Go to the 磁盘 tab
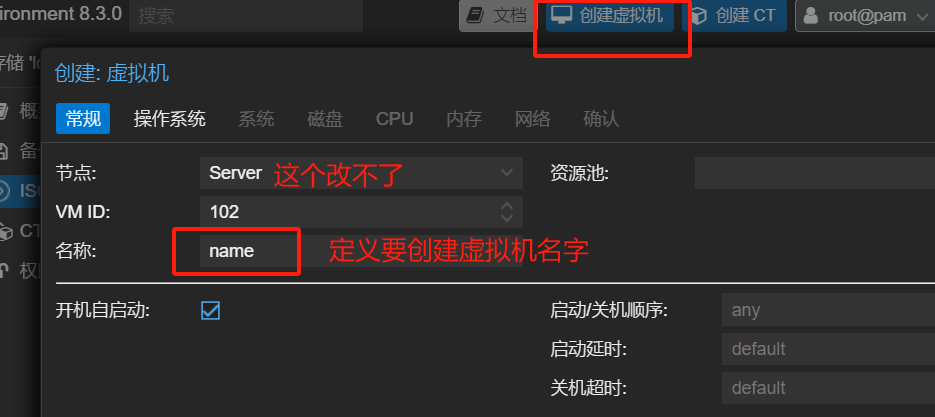The image size is (935, 417). click(325, 119)
